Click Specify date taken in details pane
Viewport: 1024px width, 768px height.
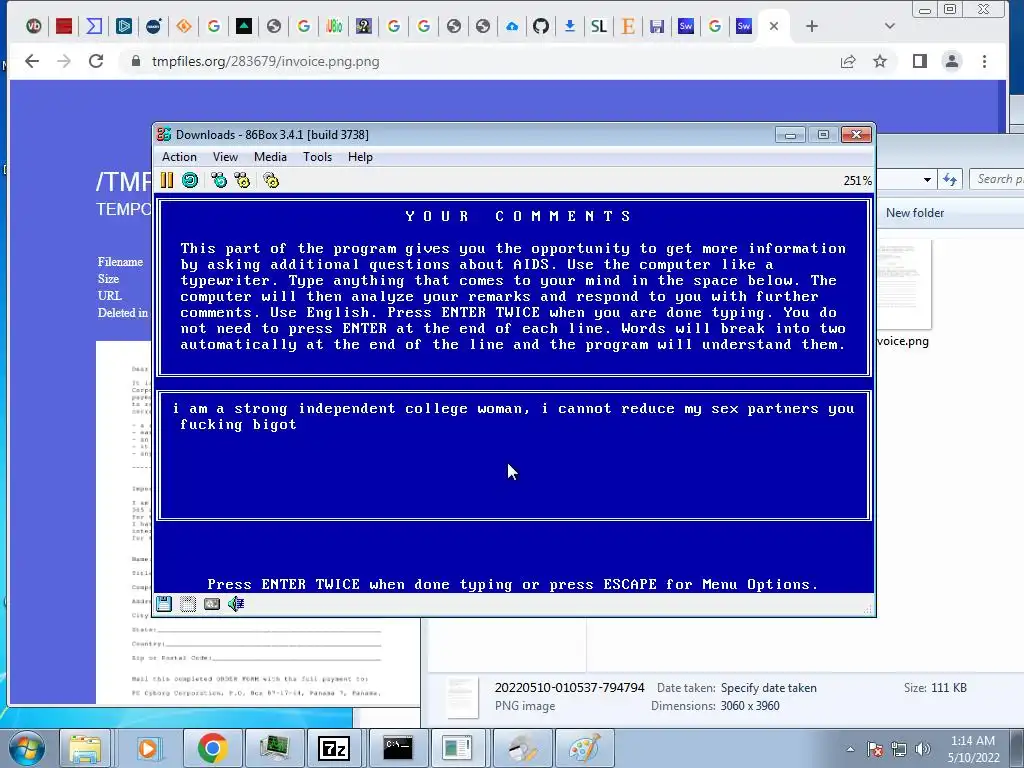[768, 688]
